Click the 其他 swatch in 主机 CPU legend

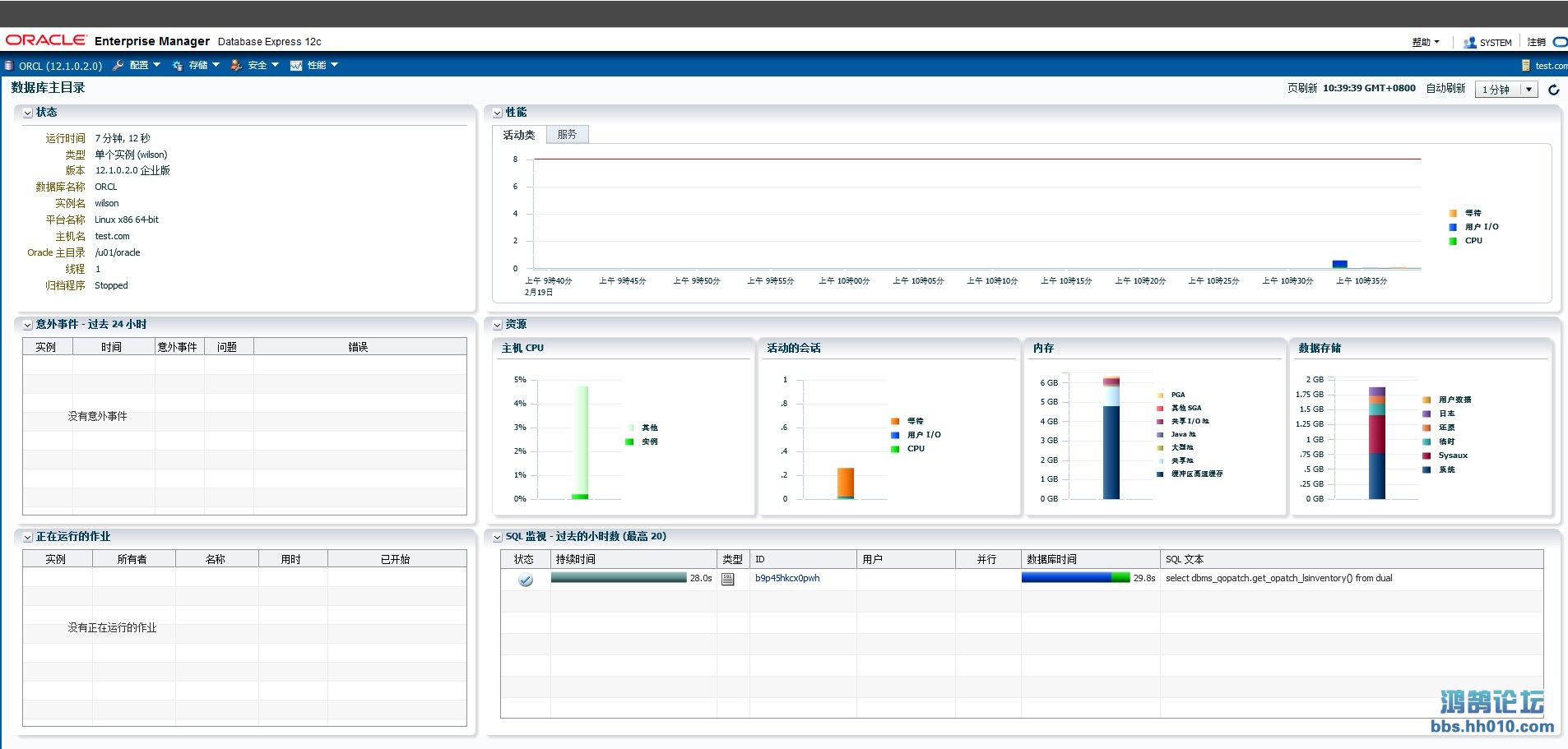(629, 428)
